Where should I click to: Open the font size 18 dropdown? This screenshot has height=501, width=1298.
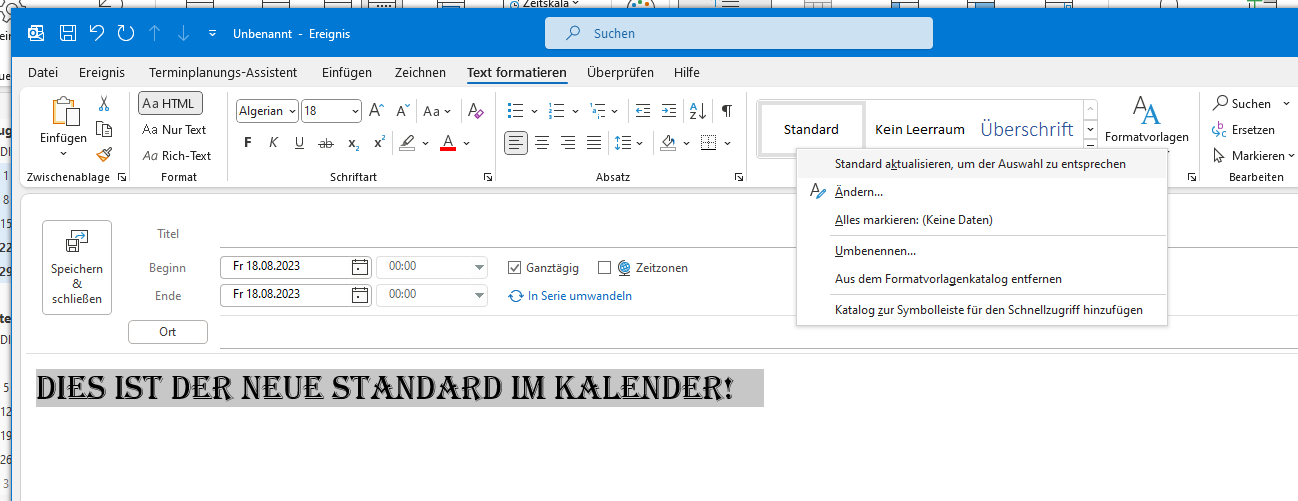(x=356, y=111)
